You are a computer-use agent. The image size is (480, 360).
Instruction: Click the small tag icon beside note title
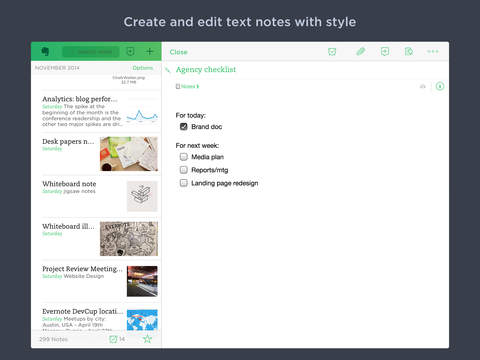tap(168, 70)
